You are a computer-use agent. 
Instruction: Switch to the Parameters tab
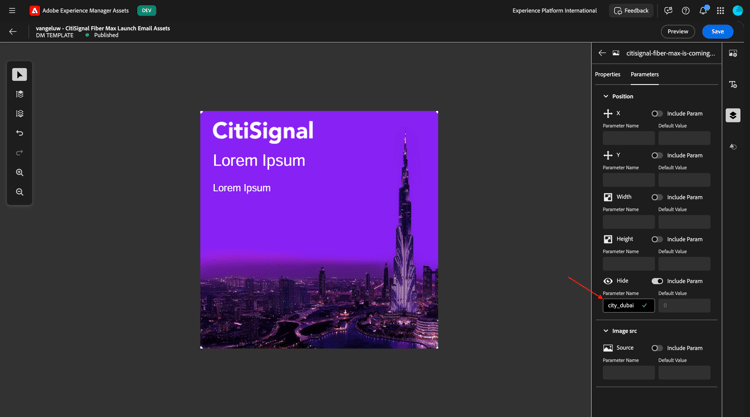tap(644, 75)
